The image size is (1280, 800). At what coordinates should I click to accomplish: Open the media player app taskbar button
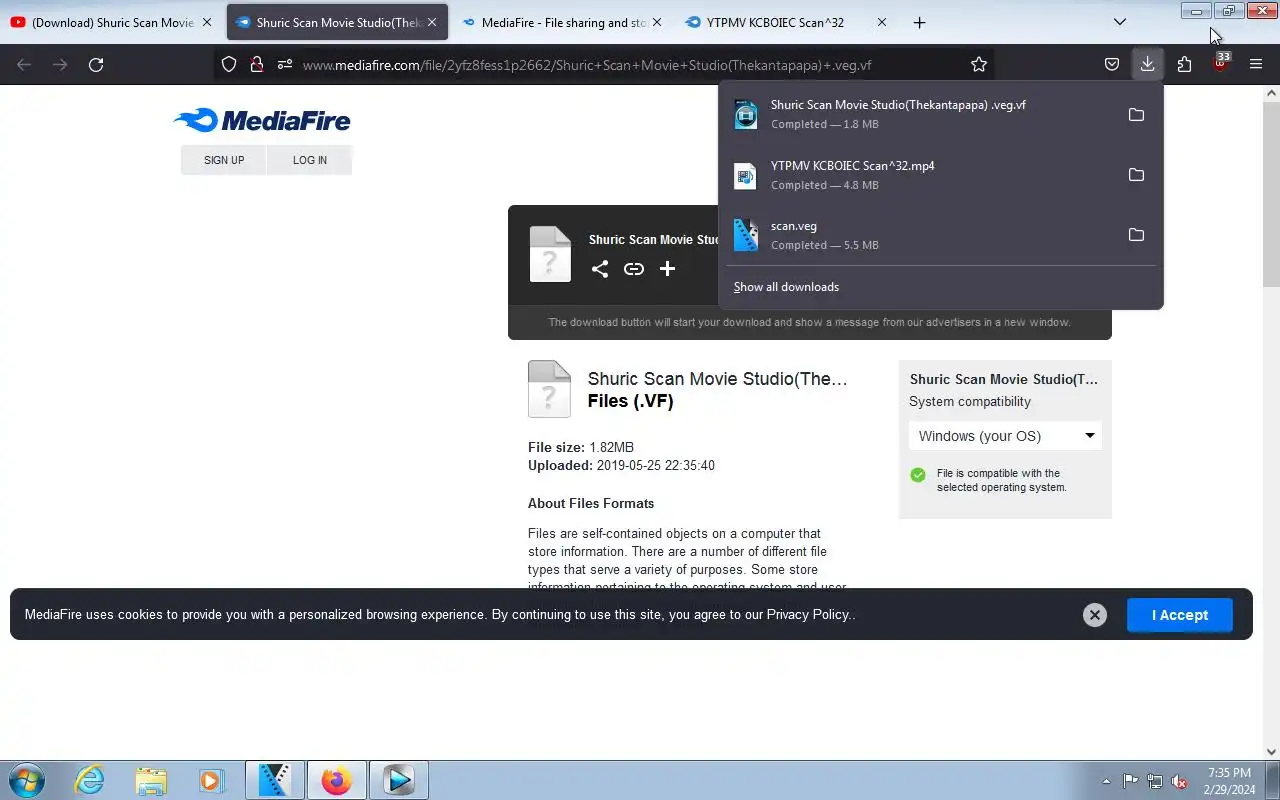pyautogui.click(x=398, y=780)
